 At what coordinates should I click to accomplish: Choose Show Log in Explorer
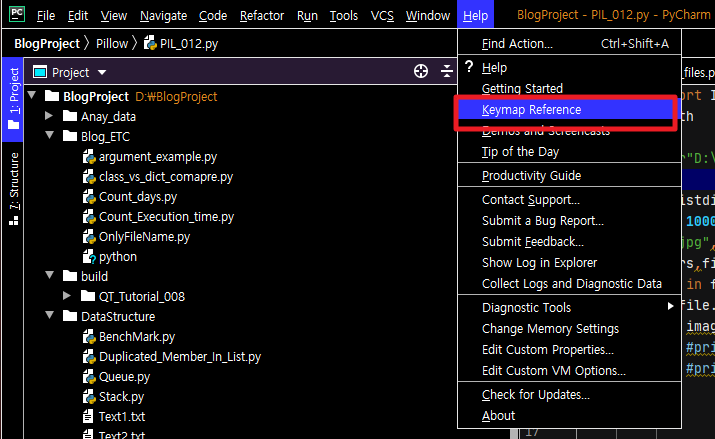click(569, 263)
